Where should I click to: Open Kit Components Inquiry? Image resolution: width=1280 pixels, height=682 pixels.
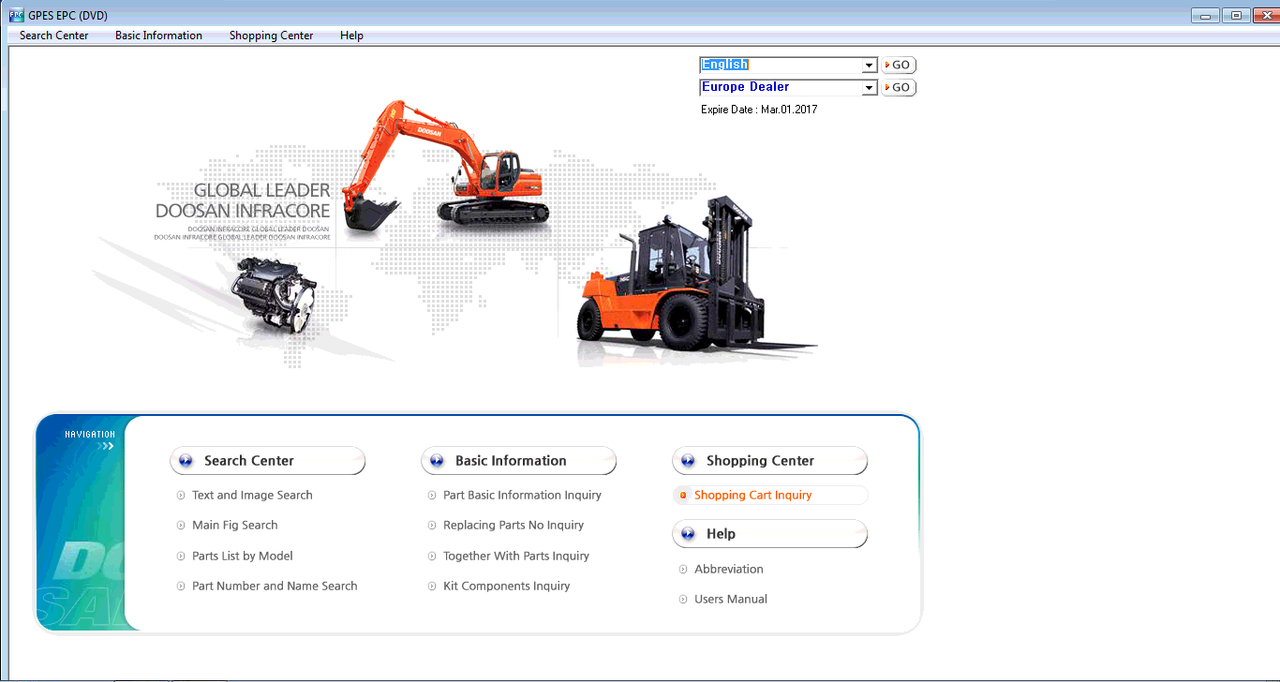pyautogui.click(x=506, y=586)
